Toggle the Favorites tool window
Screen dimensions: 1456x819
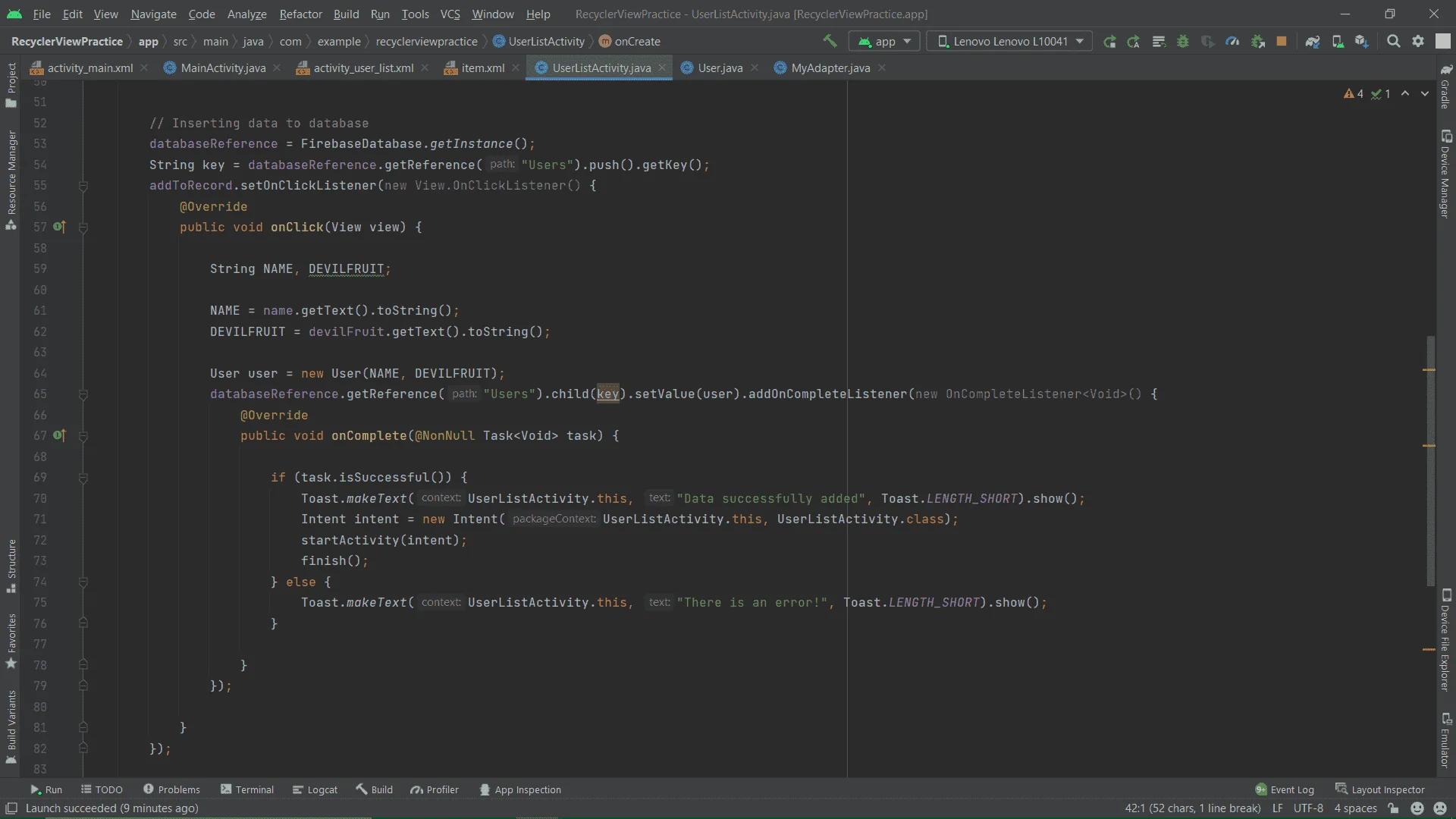click(x=11, y=641)
